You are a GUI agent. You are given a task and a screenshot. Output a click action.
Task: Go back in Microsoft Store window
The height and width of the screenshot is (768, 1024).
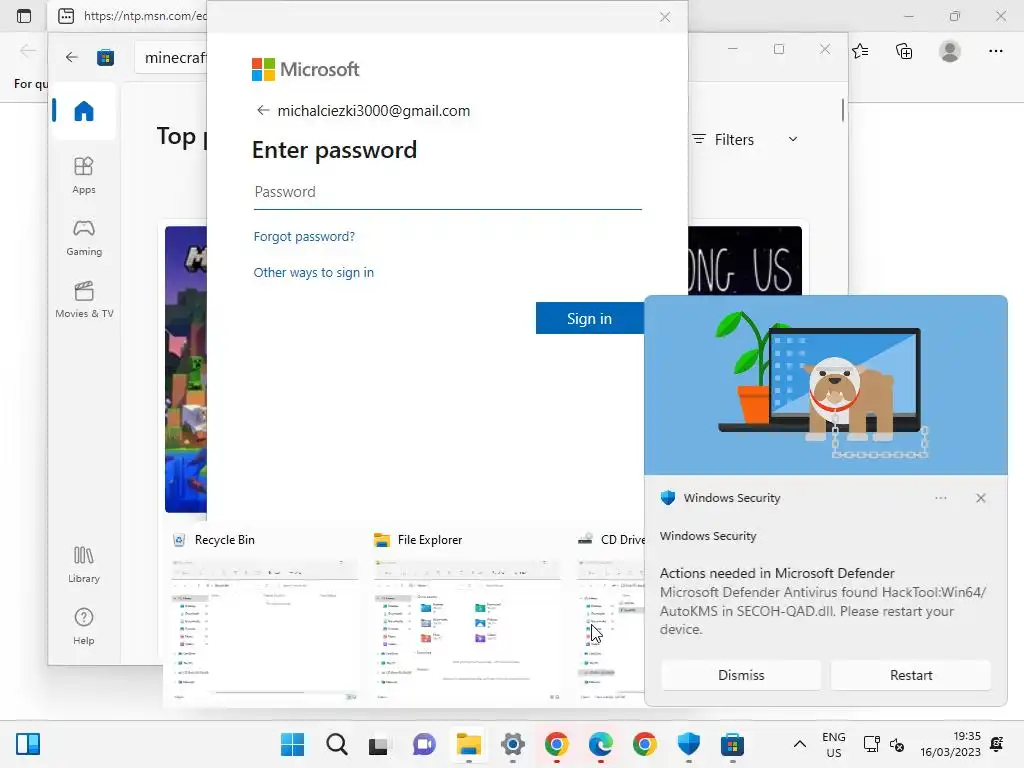tap(72, 57)
